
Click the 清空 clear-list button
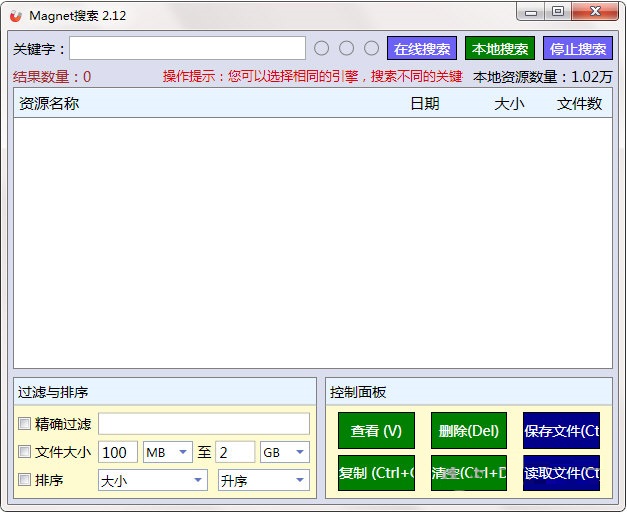click(x=469, y=473)
